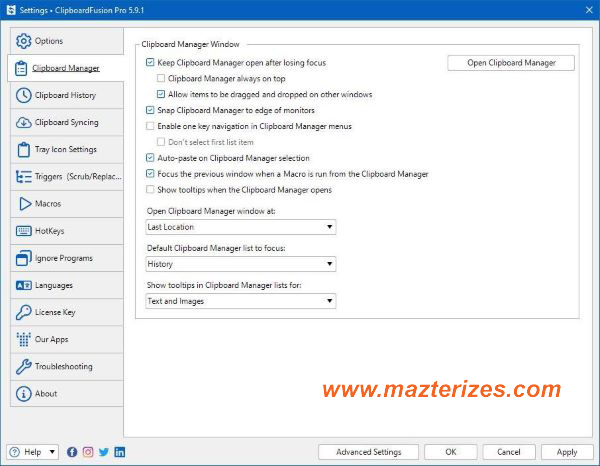Open the About tab
This screenshot has width=600, height=466.
coord(67,394)
